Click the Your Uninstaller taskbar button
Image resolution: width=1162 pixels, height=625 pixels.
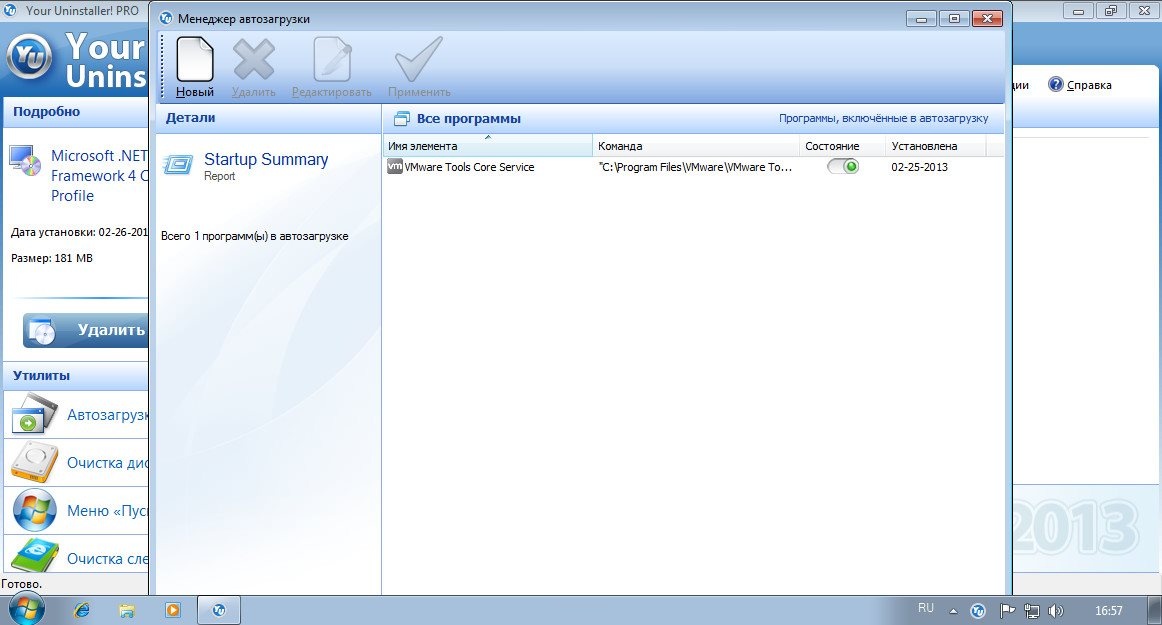coord(219,610)
